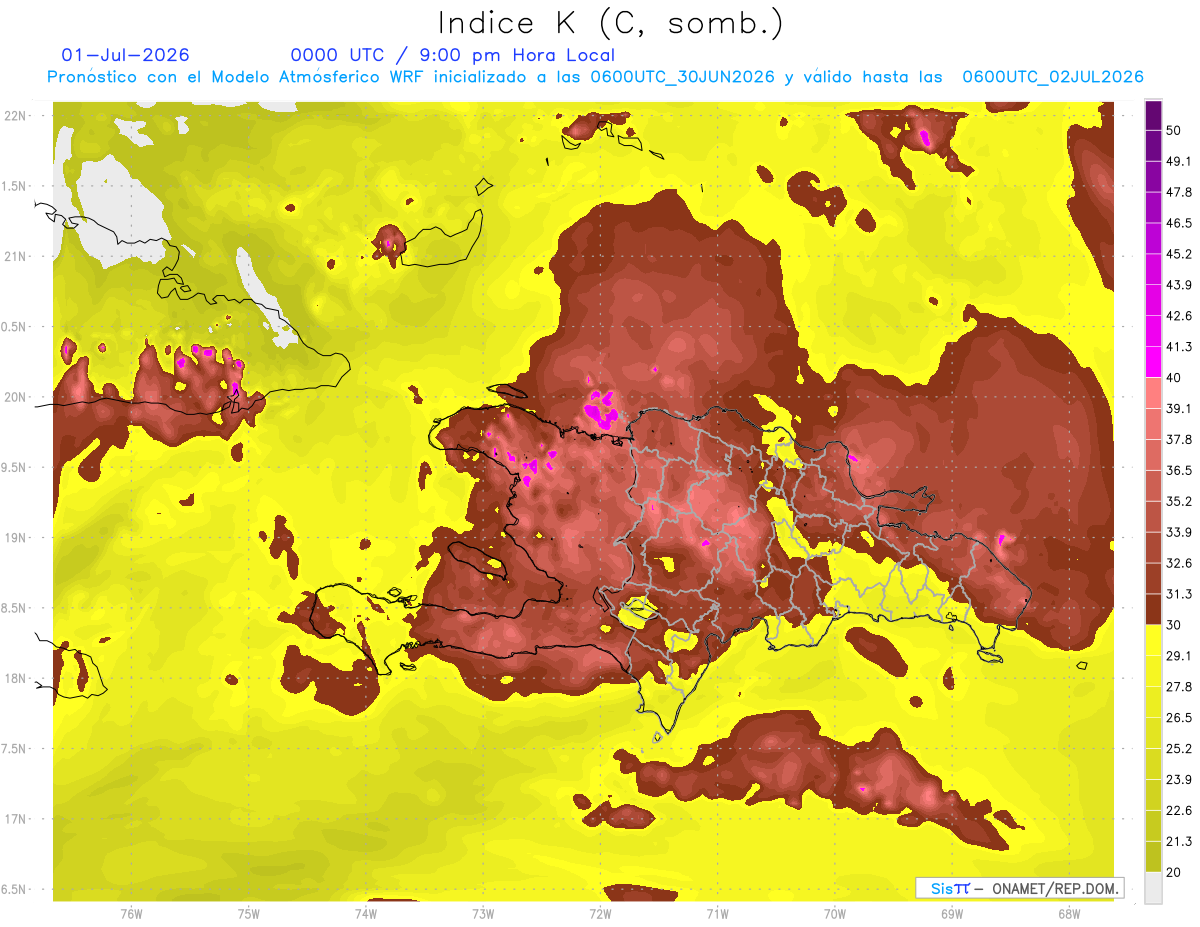This screenshot has width=1200, height=927.
Task: Click the colorbar value '33.9'
Action: coord(1179,532)
